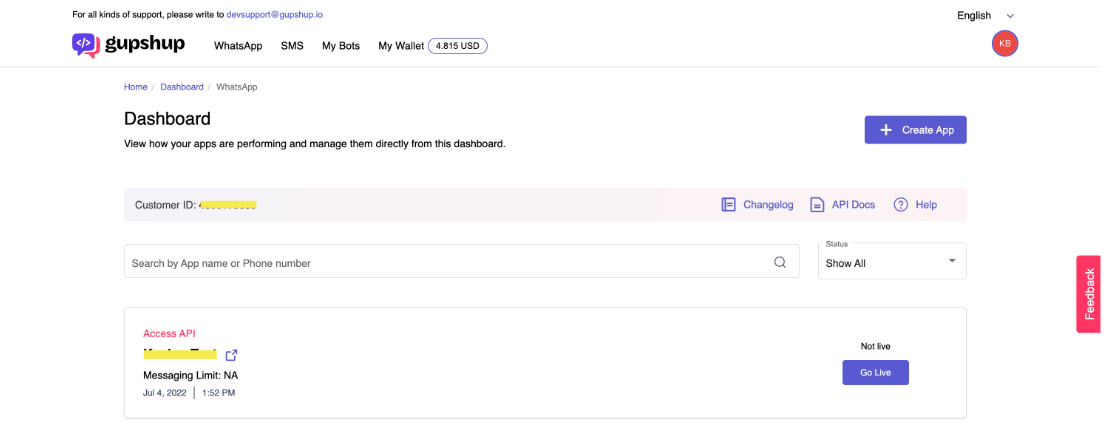Click the Help question mark icon
The width and height of the screenshot is (1110, 435).
click(x=900, y=205)
